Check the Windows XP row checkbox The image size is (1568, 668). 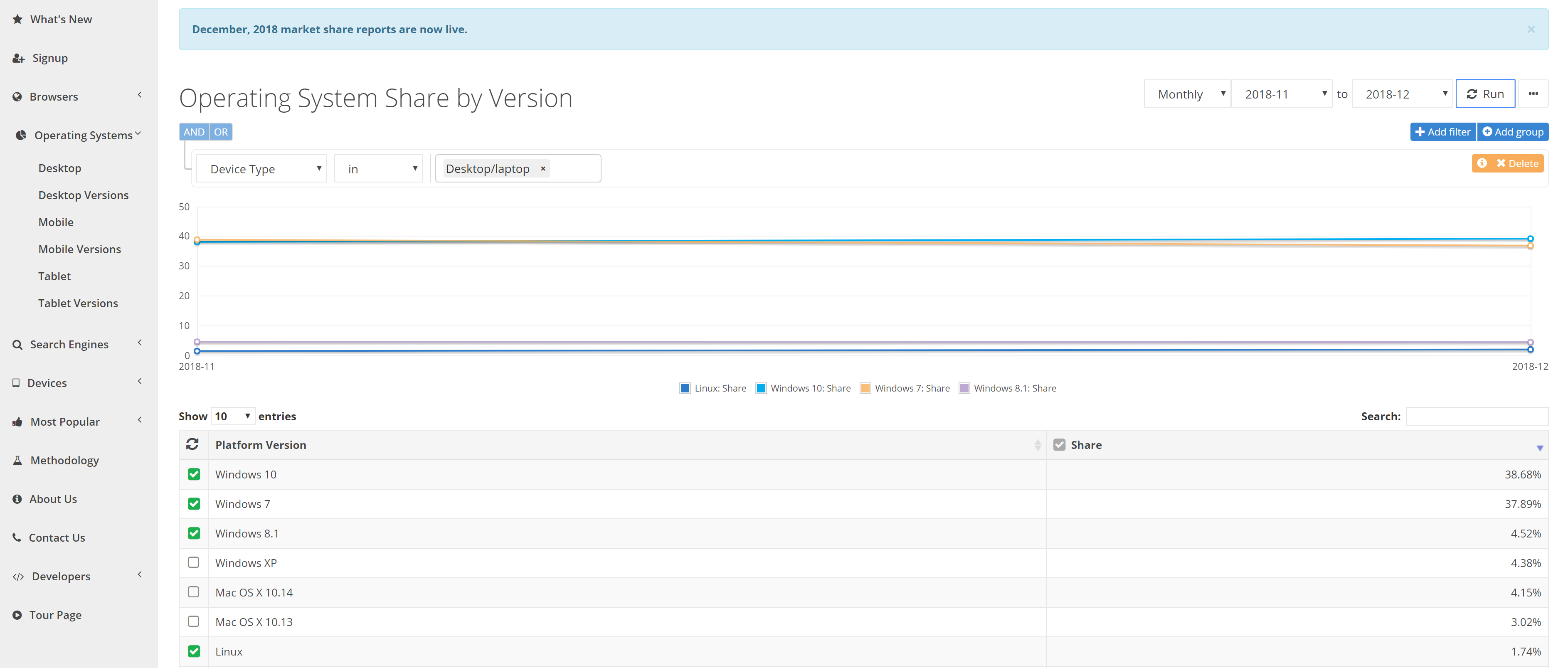194,563
